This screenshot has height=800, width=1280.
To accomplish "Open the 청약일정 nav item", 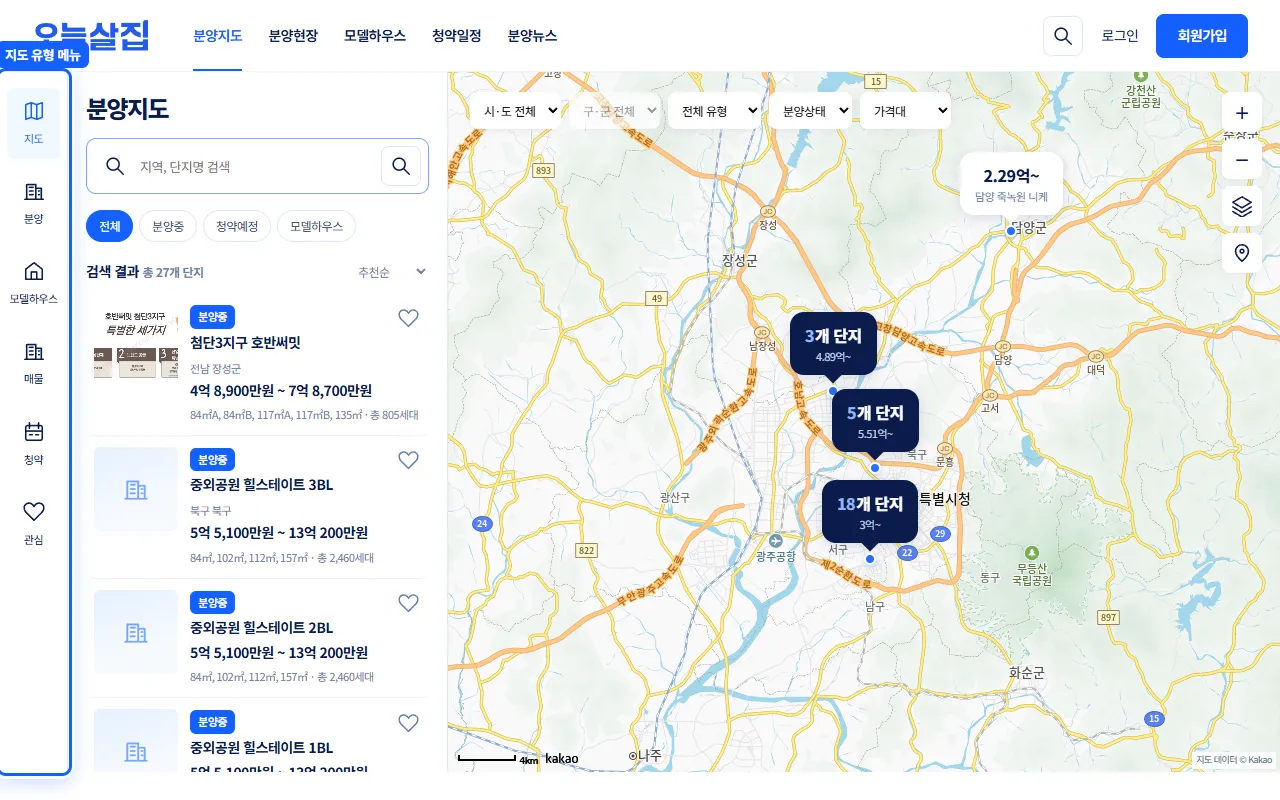I will coord(457,36).
